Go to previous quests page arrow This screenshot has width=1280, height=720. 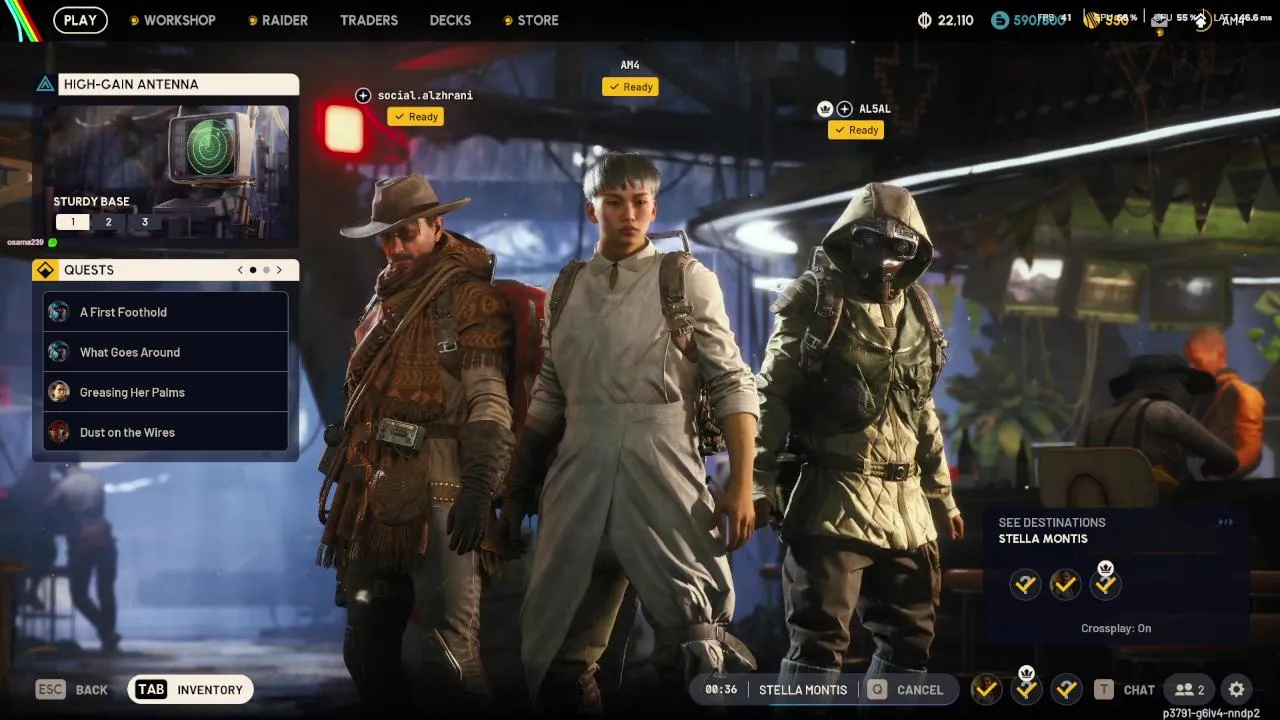pos(240,270)
